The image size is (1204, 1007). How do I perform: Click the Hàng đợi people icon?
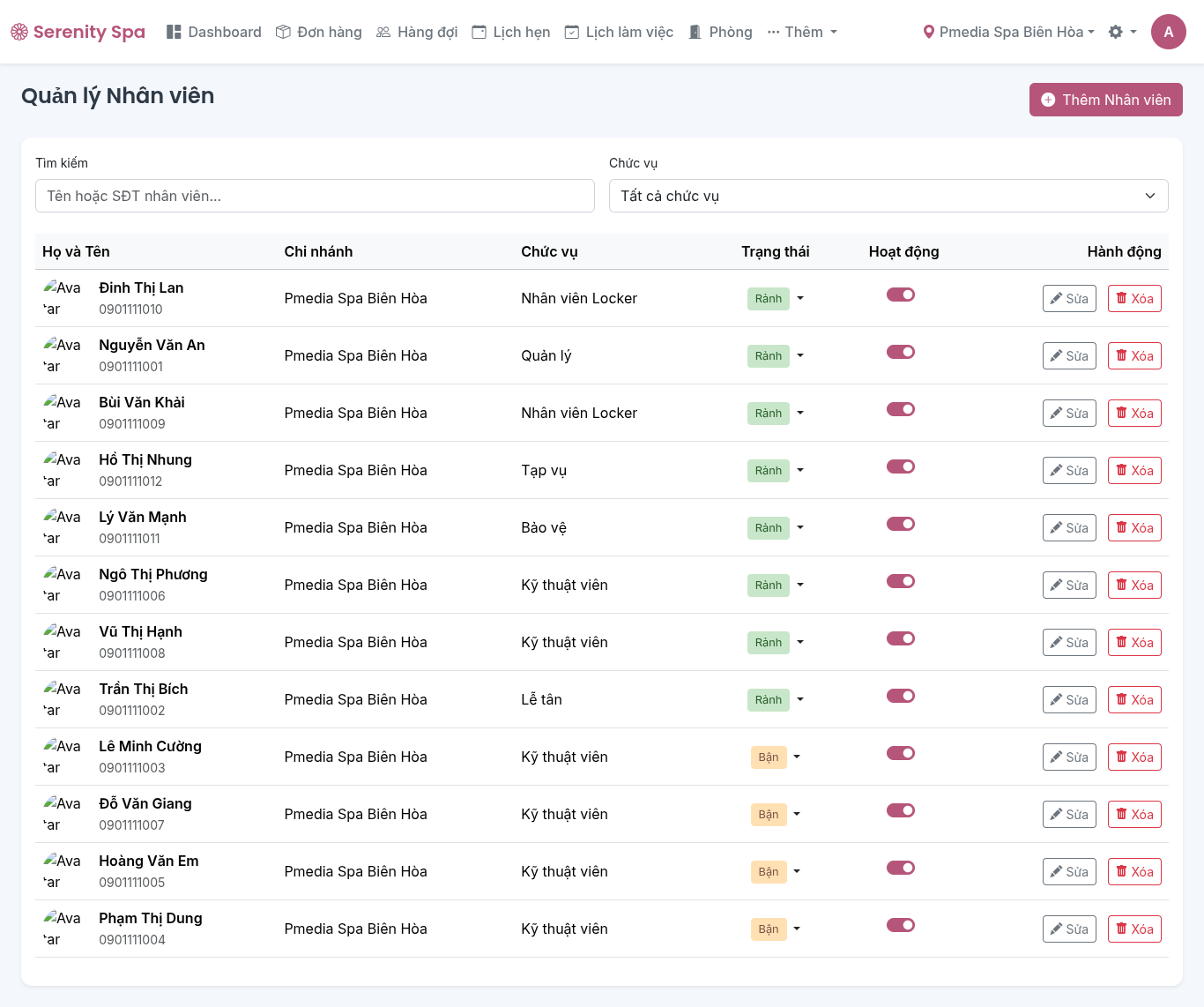pos(383,33)
